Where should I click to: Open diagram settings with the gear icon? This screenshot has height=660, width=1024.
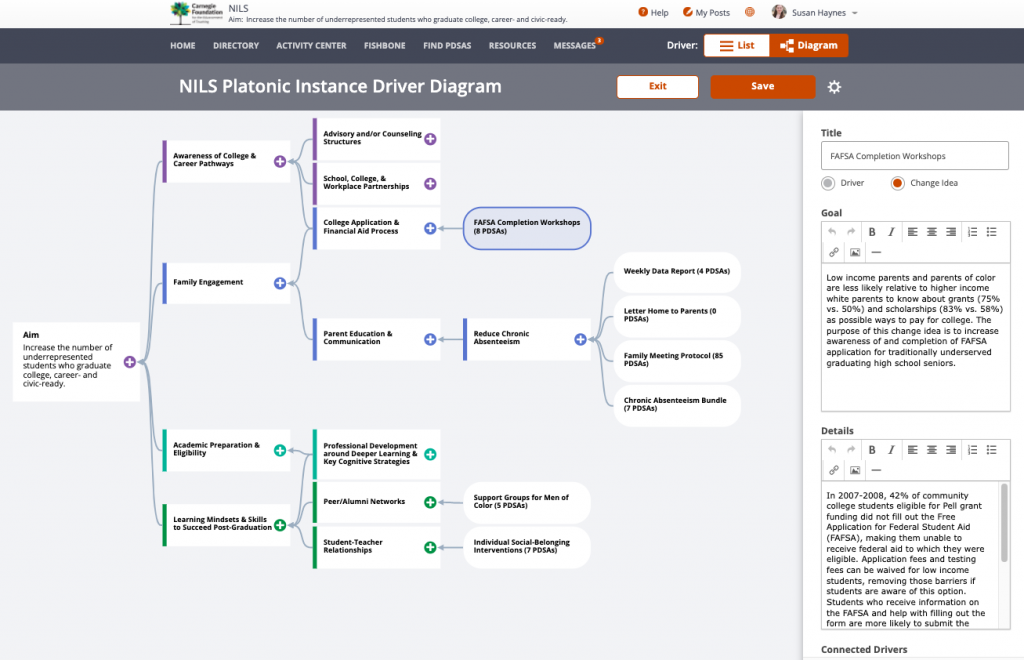(834, 87)
